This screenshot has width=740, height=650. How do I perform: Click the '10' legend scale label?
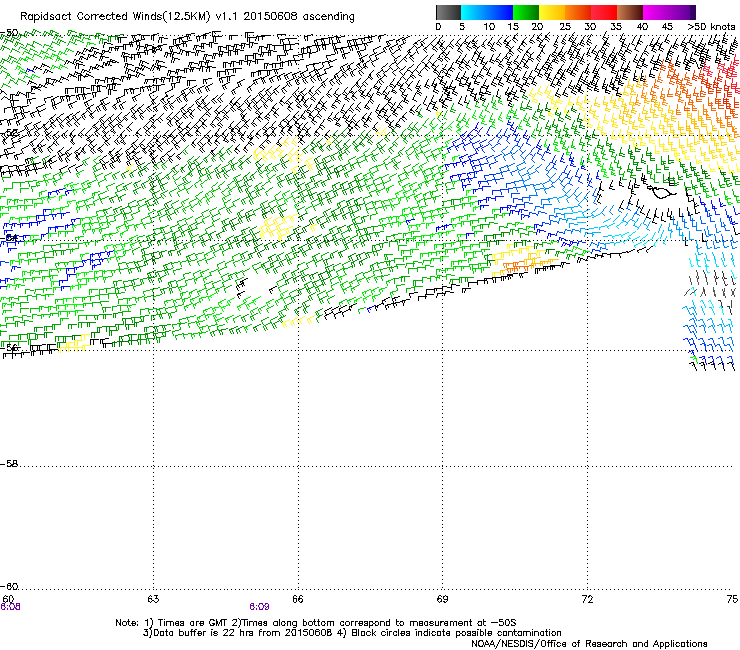489,27
